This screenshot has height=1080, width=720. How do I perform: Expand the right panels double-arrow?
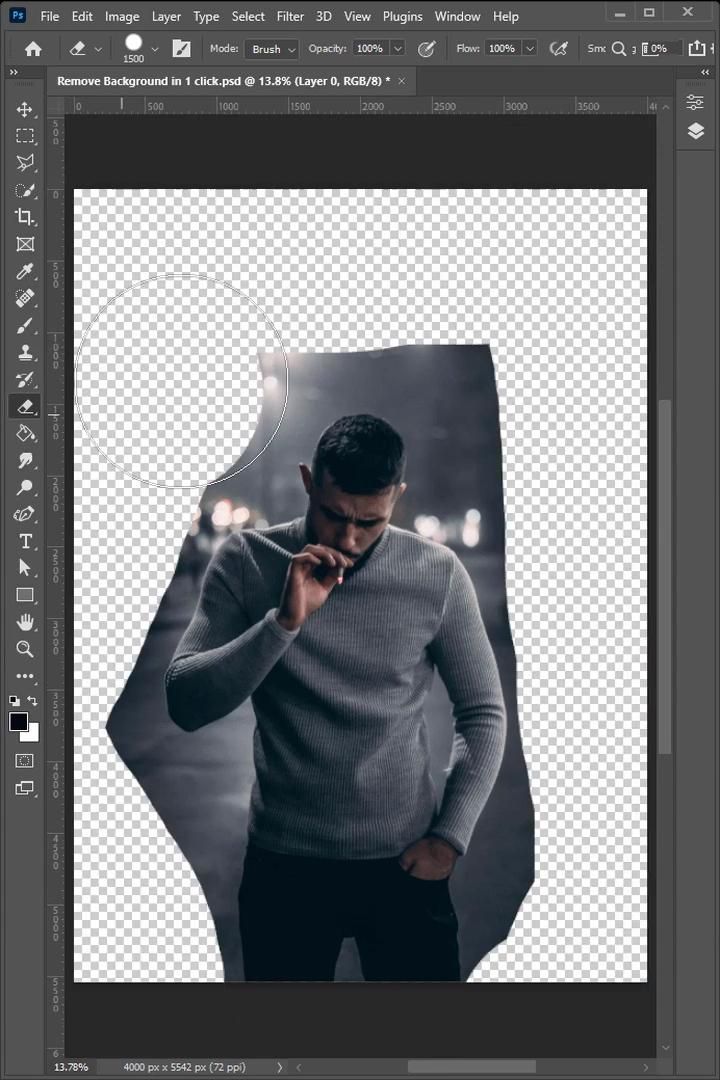(705, 72)
